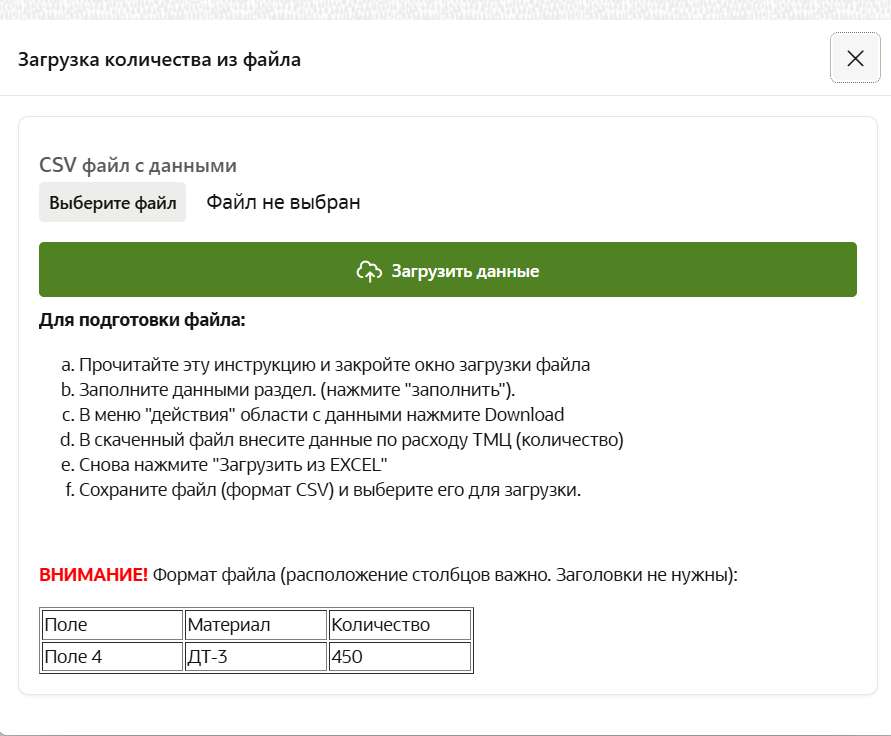Select the "Материал" header cell
Image resolution: width=891 pixels, height=736 pixels.
pyautogui.click(x=256, y=625)
